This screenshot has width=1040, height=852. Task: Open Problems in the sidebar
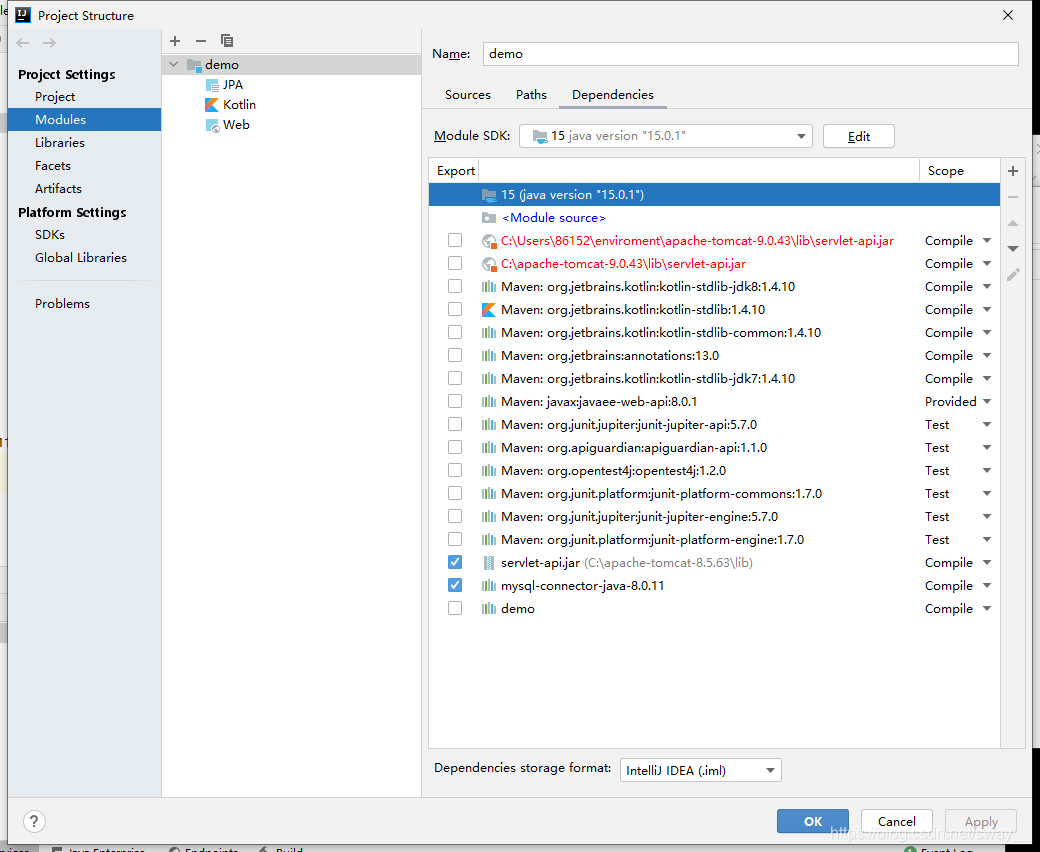coord(62,304)
